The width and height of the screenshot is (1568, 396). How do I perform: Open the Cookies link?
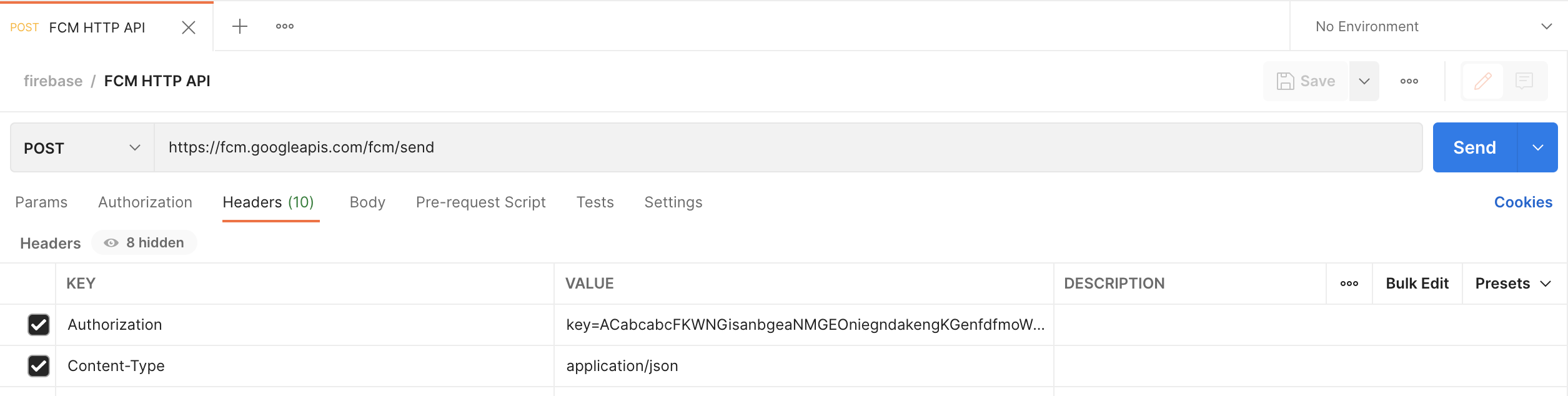pyautogui.click(x=1523, y=202)
